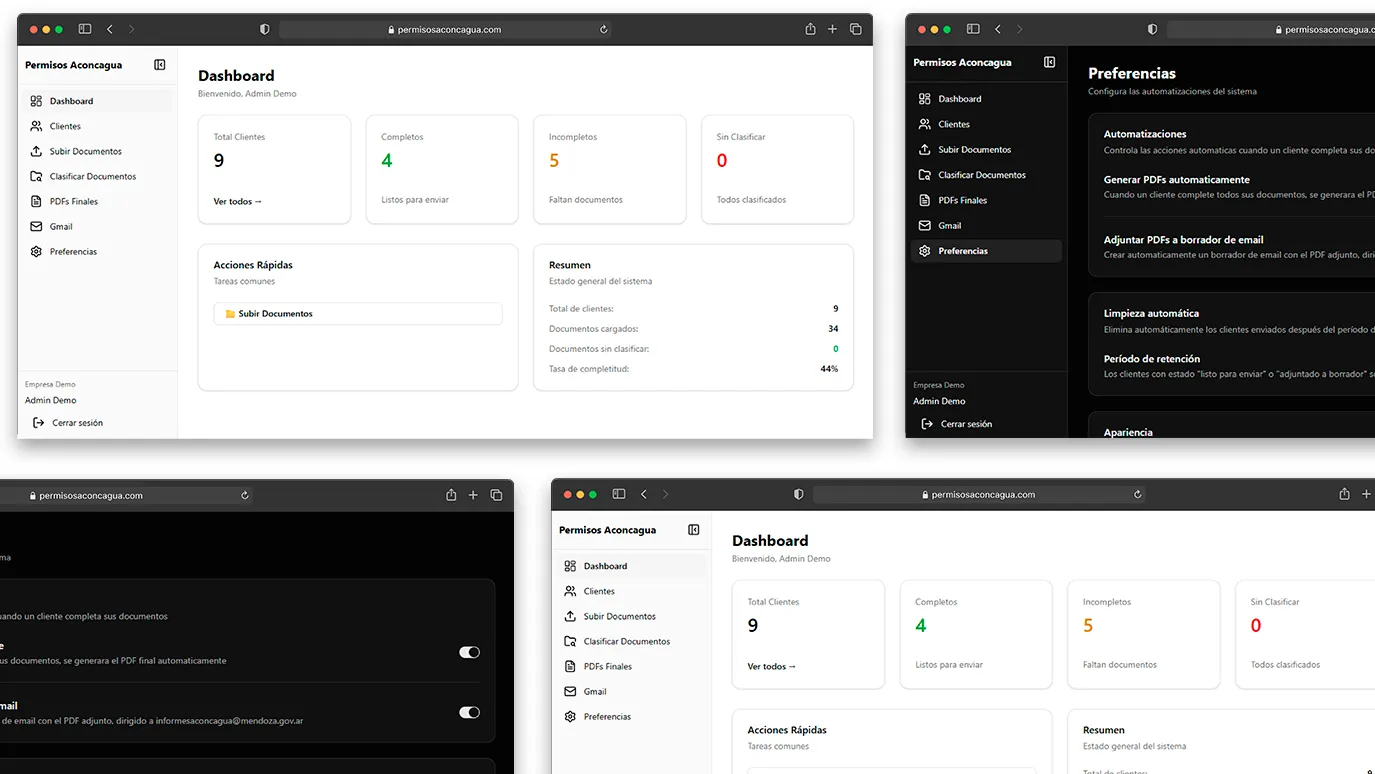Screen dimensions: 1375x774
Task: Go back using the chevron in the dark Preferencias window
Action: 997,30
